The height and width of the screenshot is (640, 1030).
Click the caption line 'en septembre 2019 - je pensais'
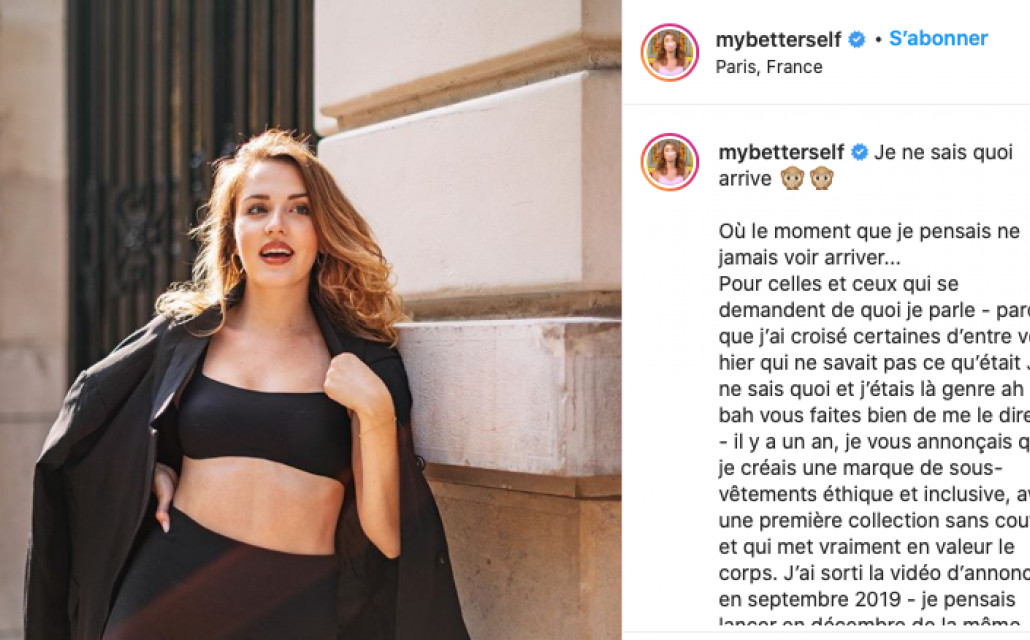pos(866,599)
